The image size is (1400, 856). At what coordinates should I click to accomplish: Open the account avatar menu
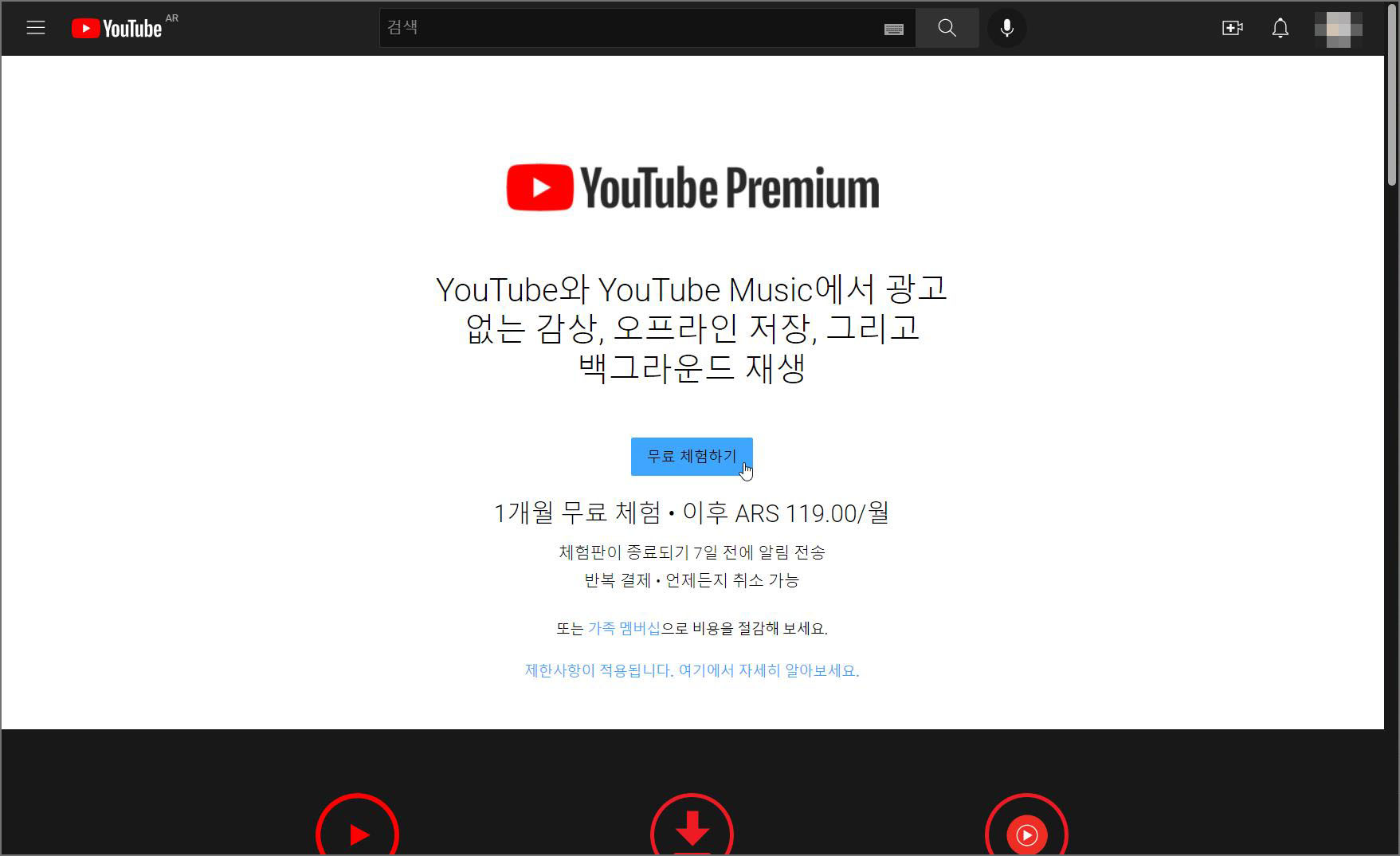coord(1339,29)
